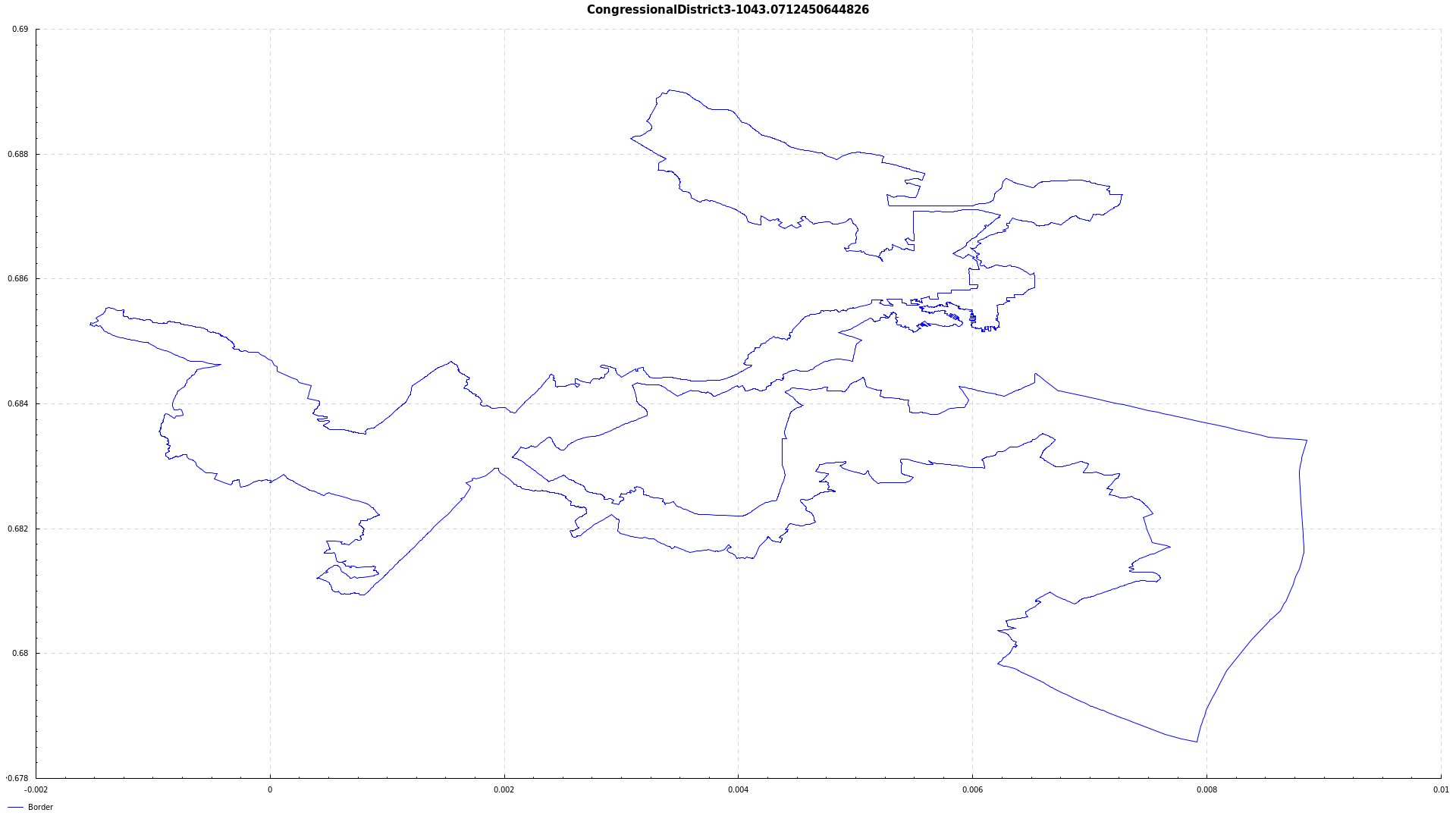
Task: Click the blue Border legend line marker
Action: pyautogui.click(x=15, y=808)
